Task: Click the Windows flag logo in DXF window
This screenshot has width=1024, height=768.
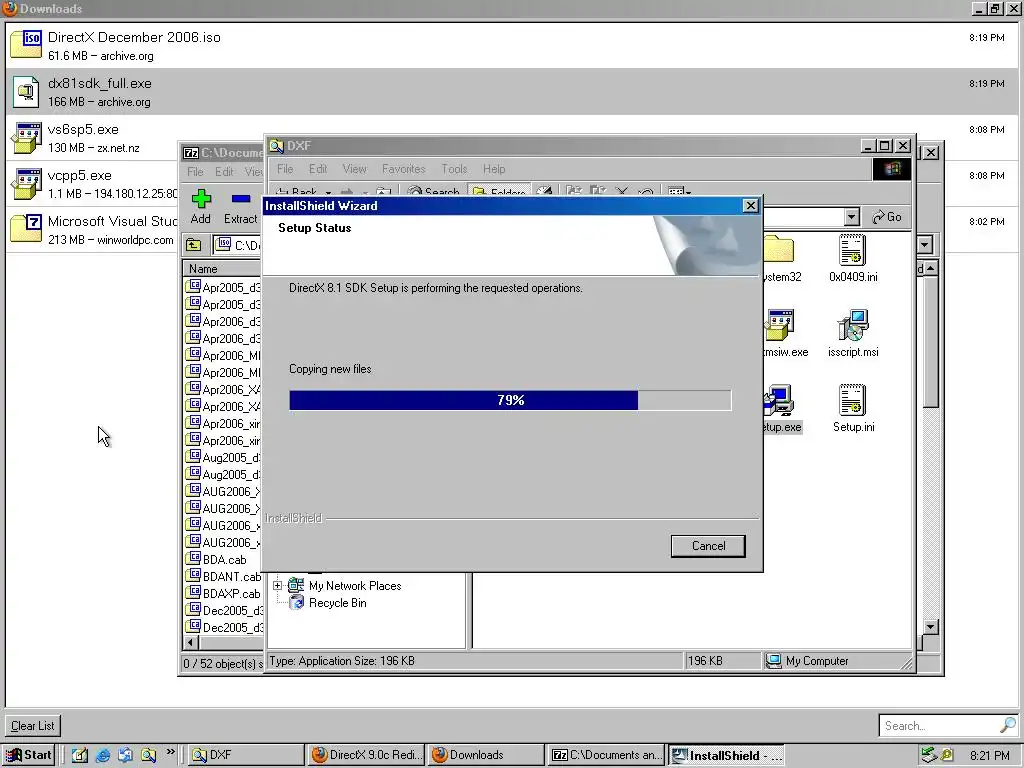Action: click(x=891, y=169)
